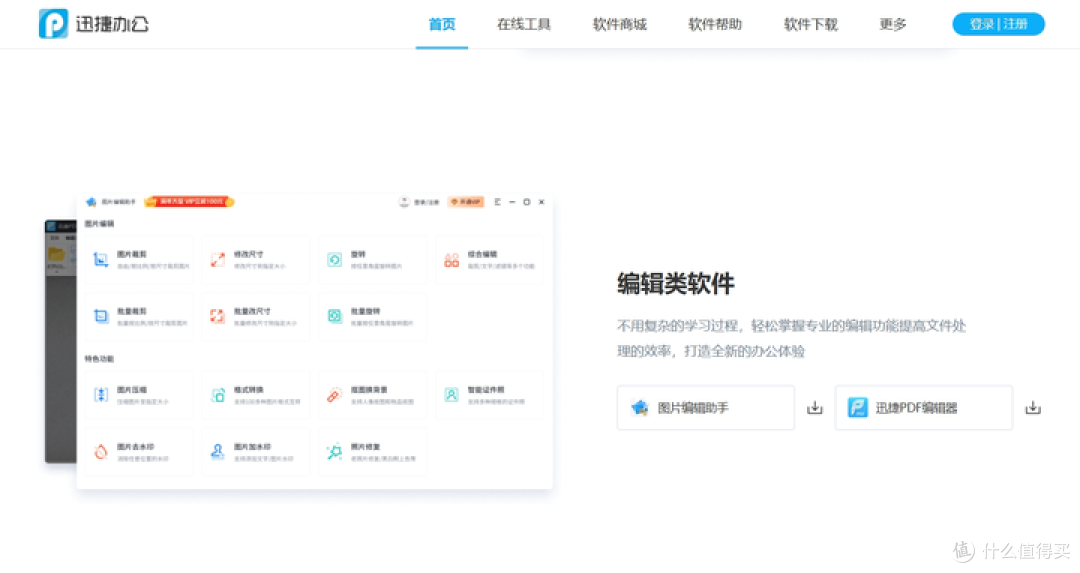Click the user avatar icon in app header

404,202
